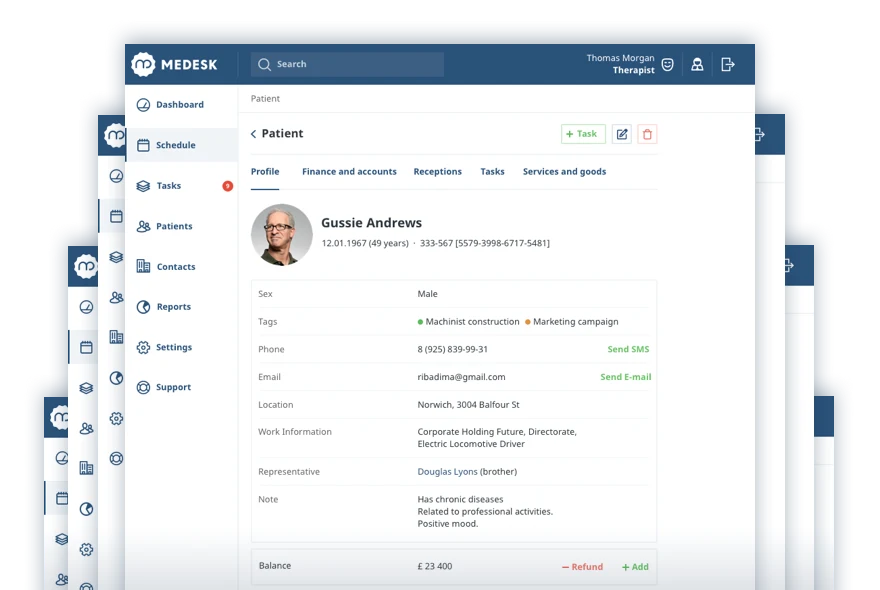Image resolution: width=880 pixels, height=590 pixels.
Task: Click the logout icon in third window
Action: [789, 265]
